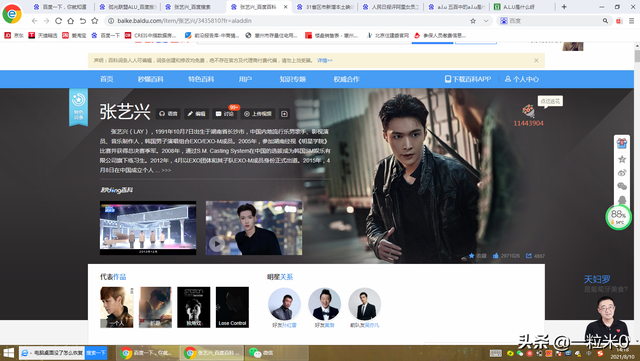Click the share icon near 4867

pyautogui.click(x=529, y=256)
